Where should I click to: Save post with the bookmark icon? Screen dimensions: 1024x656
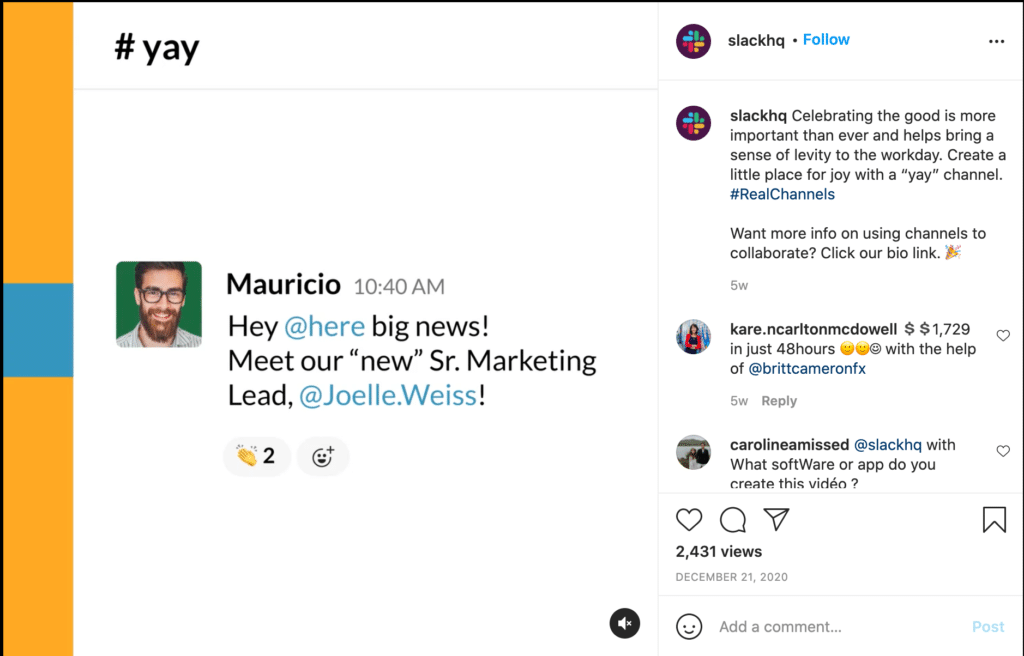click(993, 520)
